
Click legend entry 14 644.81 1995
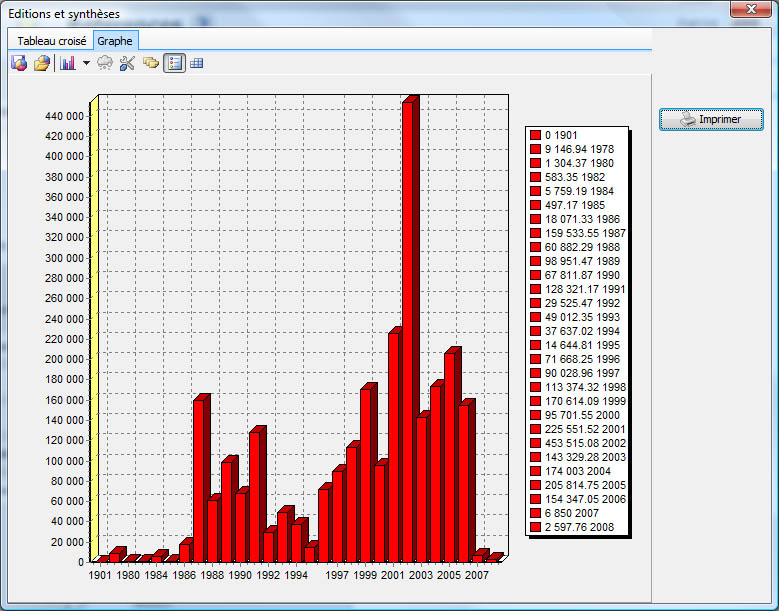[x=575, y=345]
